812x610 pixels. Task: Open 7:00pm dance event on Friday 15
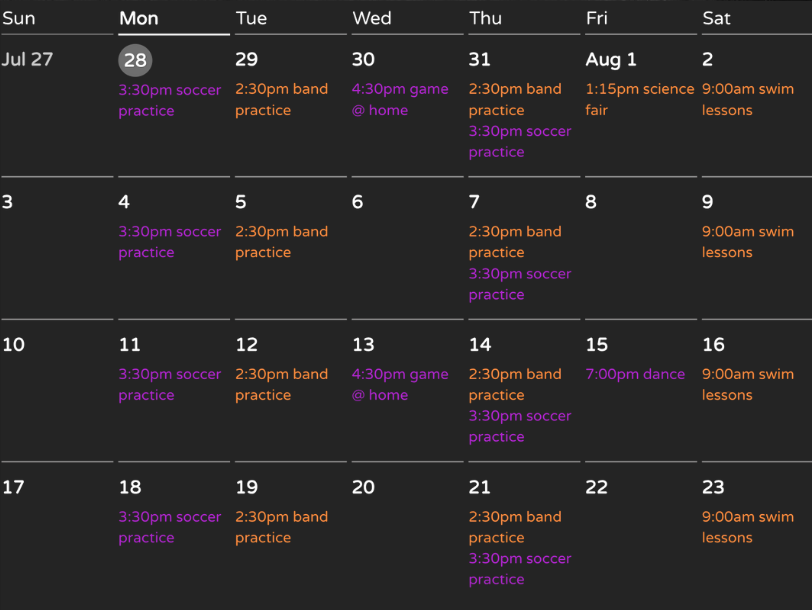(x=635, y=374)
